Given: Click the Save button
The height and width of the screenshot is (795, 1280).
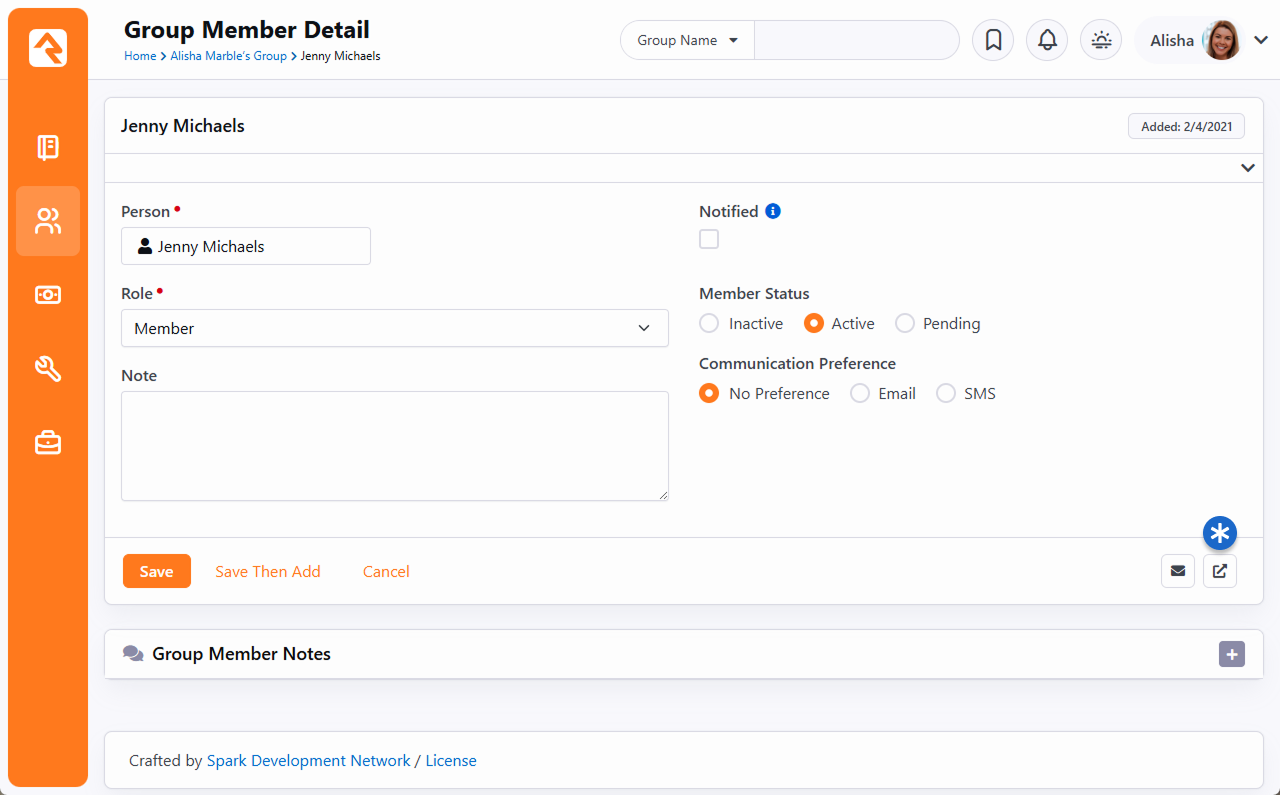Looking at the screenshot, I should point(156,572).
